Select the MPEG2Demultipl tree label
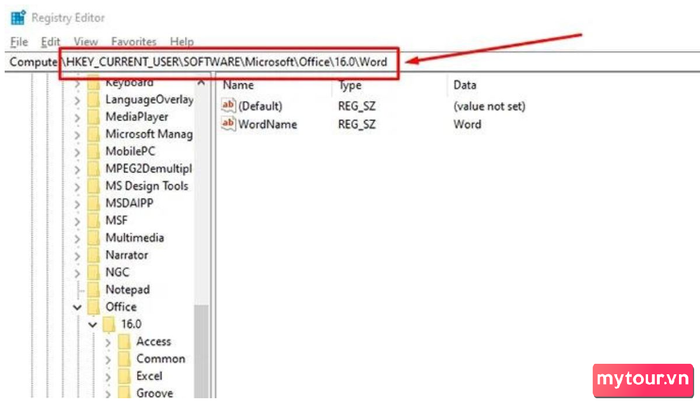700x405 pixels. (x=149, y=169)
